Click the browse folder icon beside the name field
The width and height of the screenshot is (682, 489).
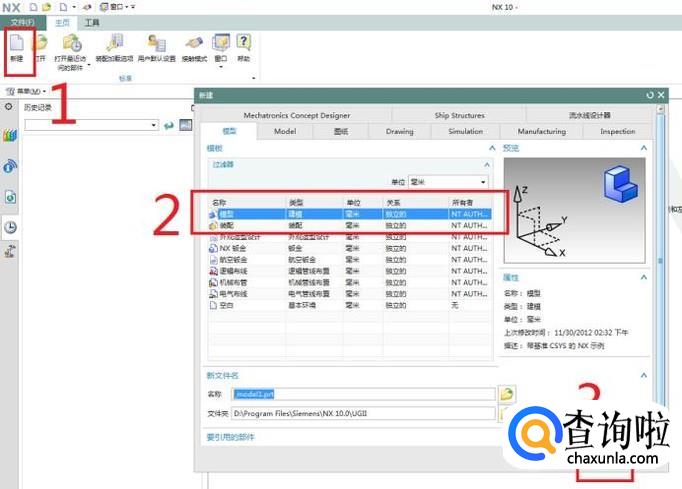(507, 394)
